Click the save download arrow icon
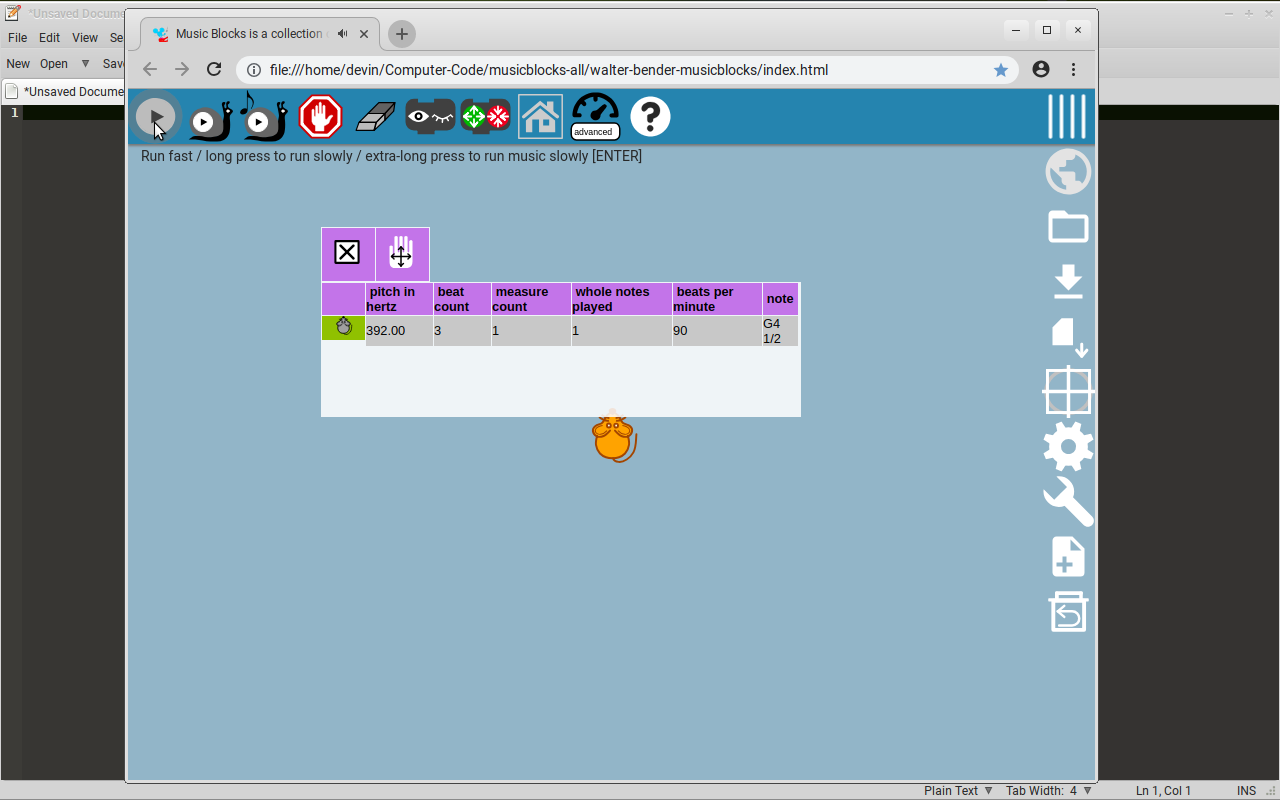 click(1068, 282)
